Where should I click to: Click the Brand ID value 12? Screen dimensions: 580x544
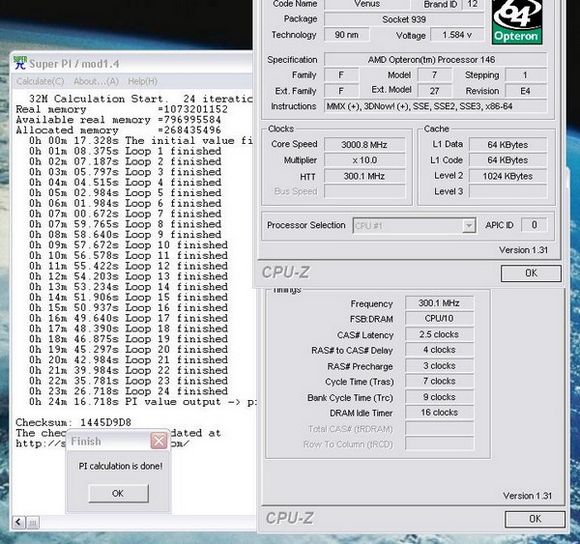(x=472, y=4)
